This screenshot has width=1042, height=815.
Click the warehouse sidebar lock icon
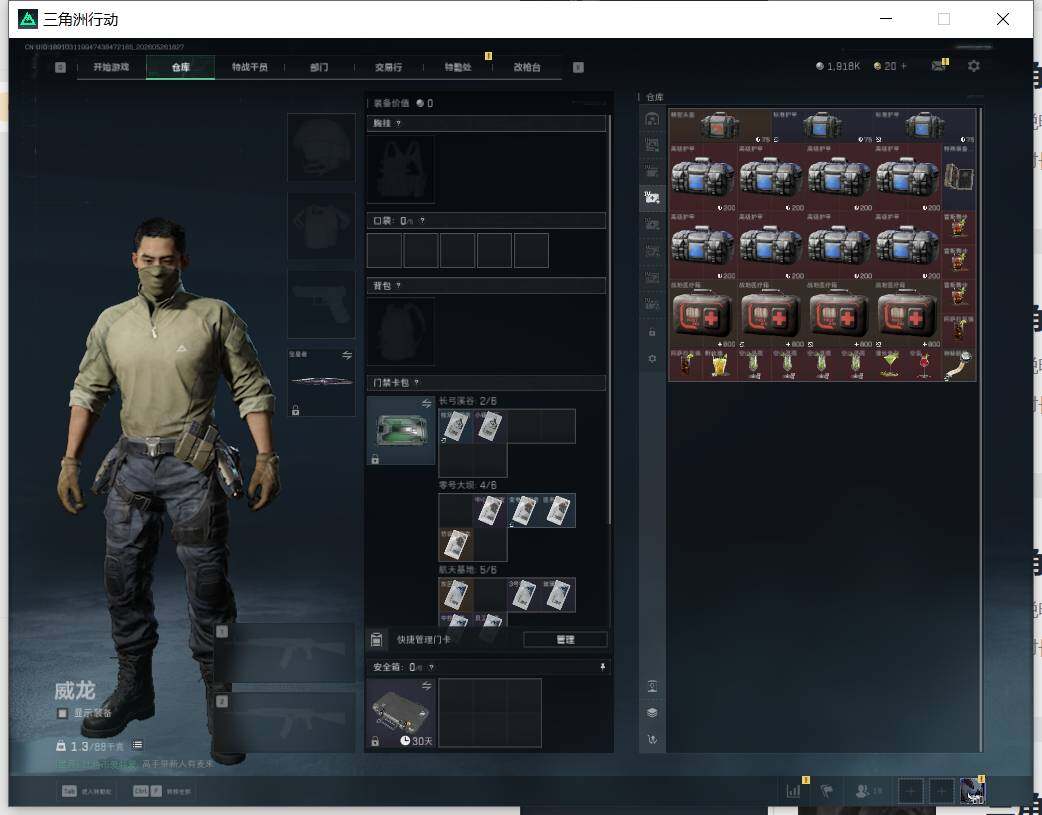(x=652, y=332)
